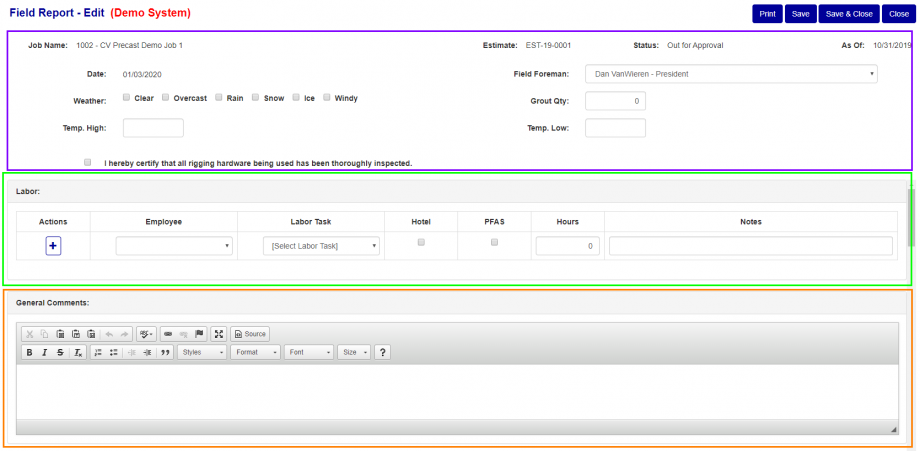Open the Select Labor Task dropdown
The image size is (920, 451).
coord(322,246)
